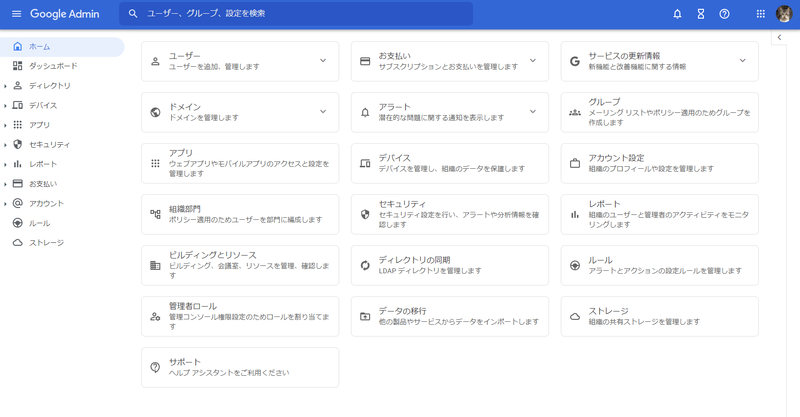The image size is (800, 417).
Task: Open the サポート help assistant card
Action: point(240,367)
